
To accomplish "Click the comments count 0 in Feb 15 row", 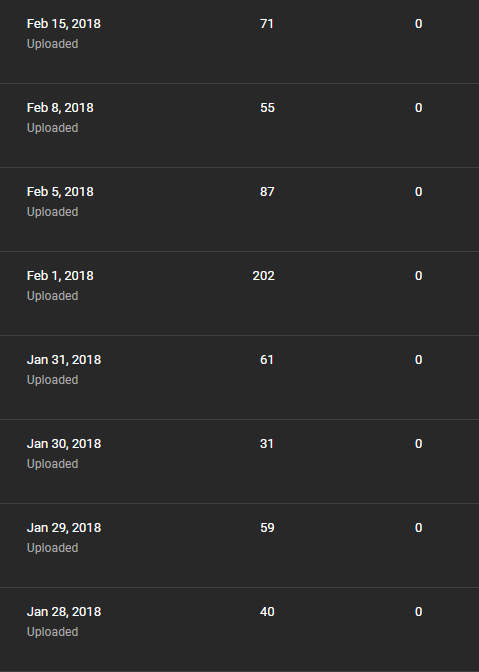I will pos(419,24).
